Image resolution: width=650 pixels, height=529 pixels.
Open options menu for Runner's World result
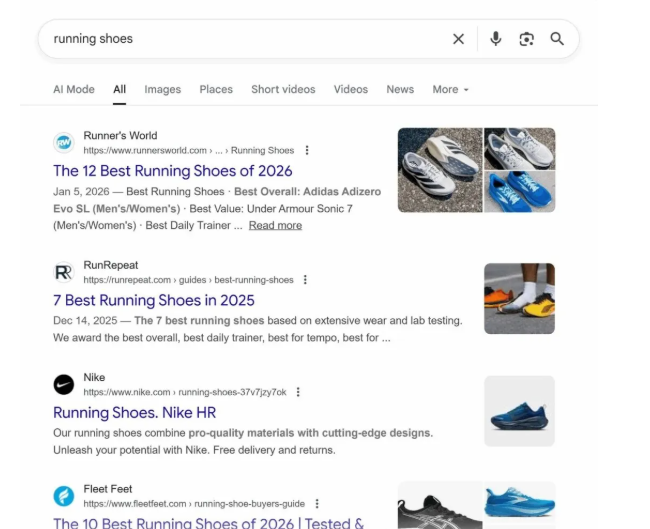[307, 150]
